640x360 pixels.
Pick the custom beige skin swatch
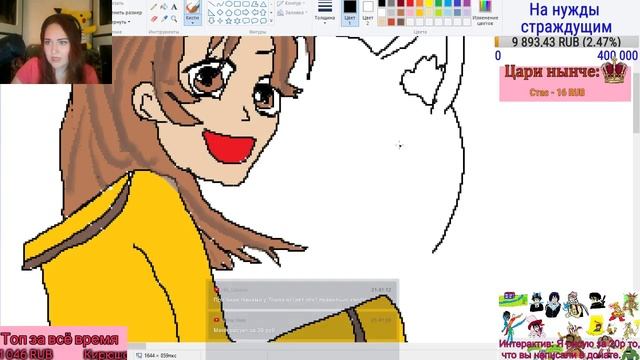[382, 22]
